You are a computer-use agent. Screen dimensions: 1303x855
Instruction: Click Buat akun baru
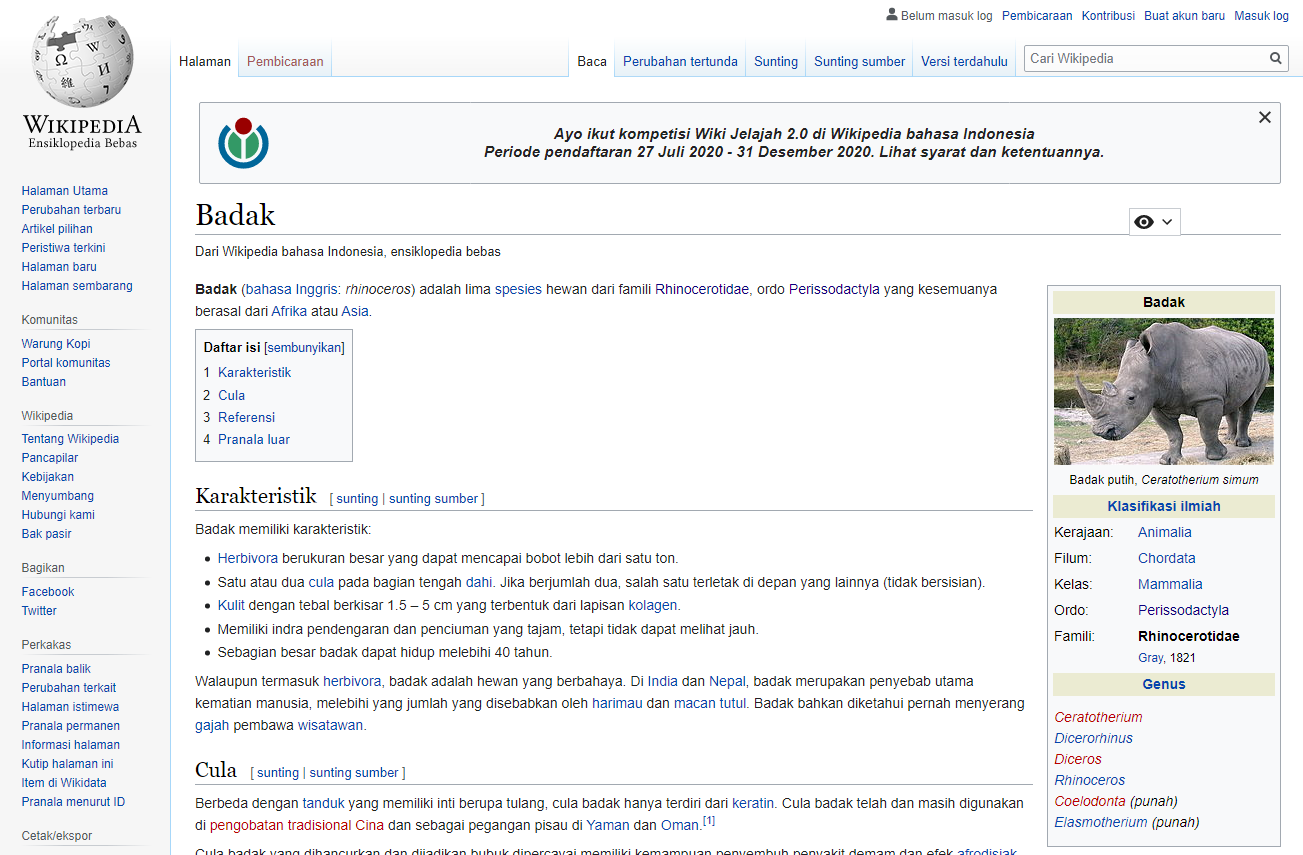1184,16
